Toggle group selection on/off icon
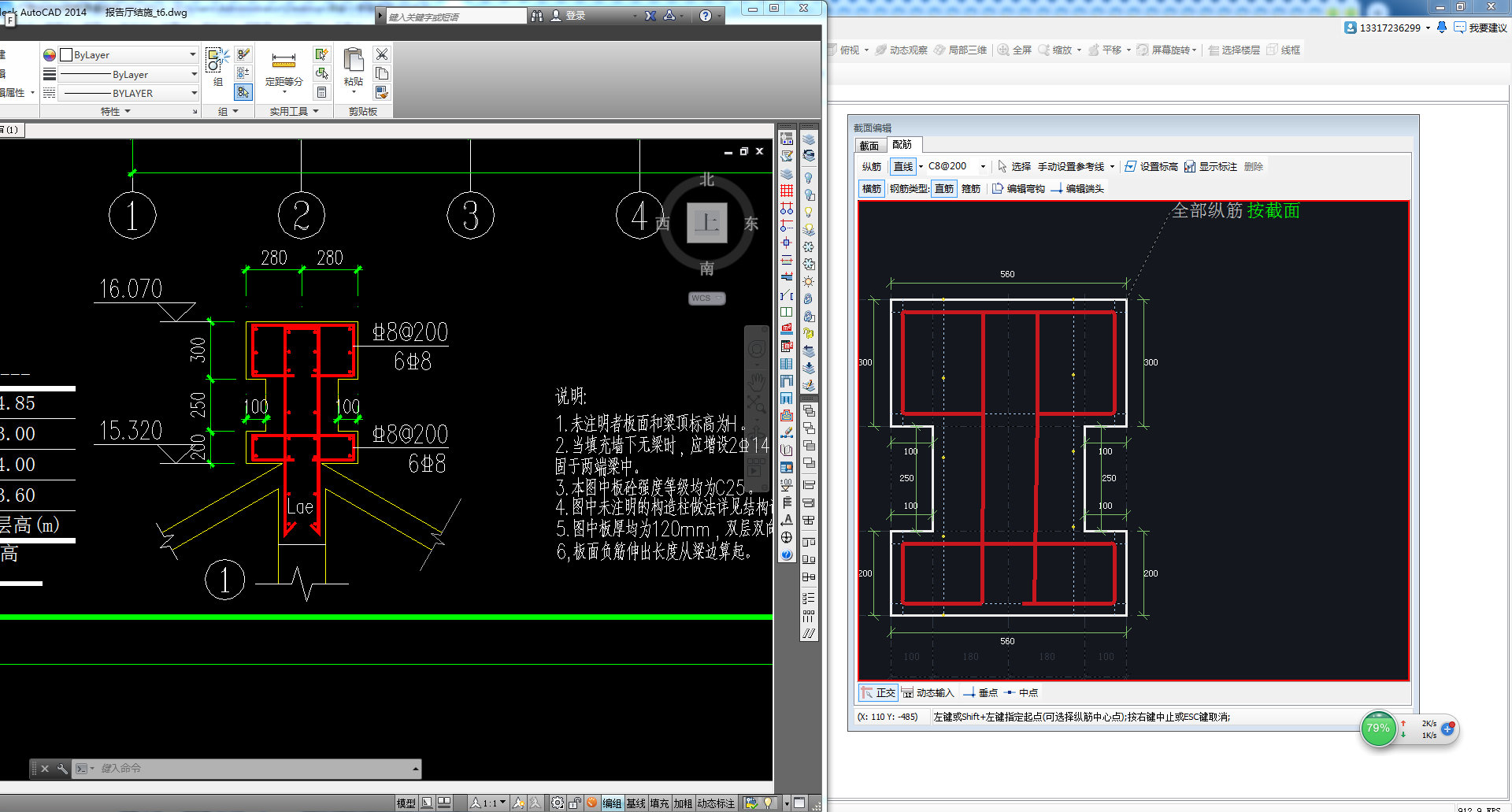The image size is (1512, 812). (x=243, y=92)
